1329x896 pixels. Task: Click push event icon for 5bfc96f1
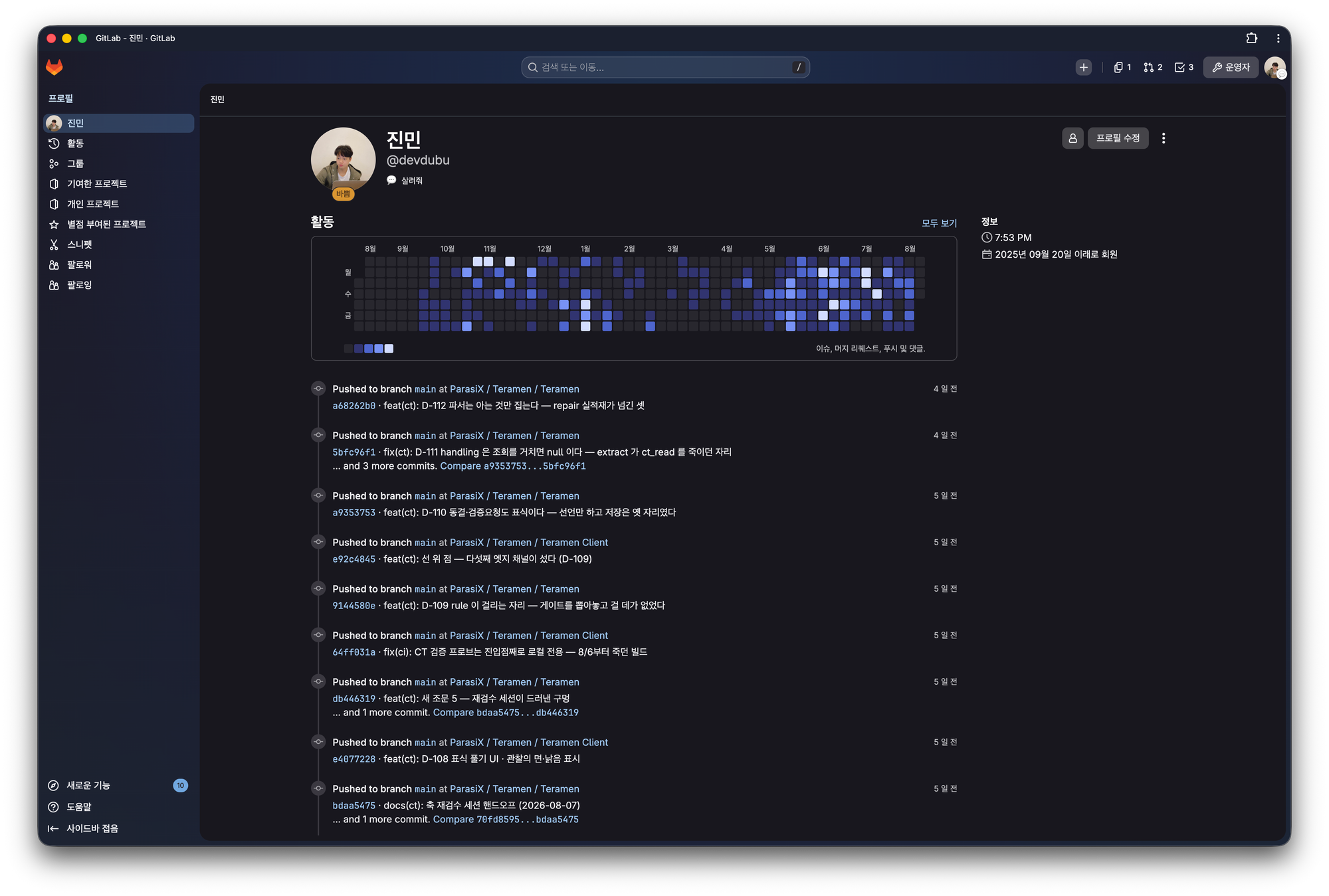coord(318,435)
